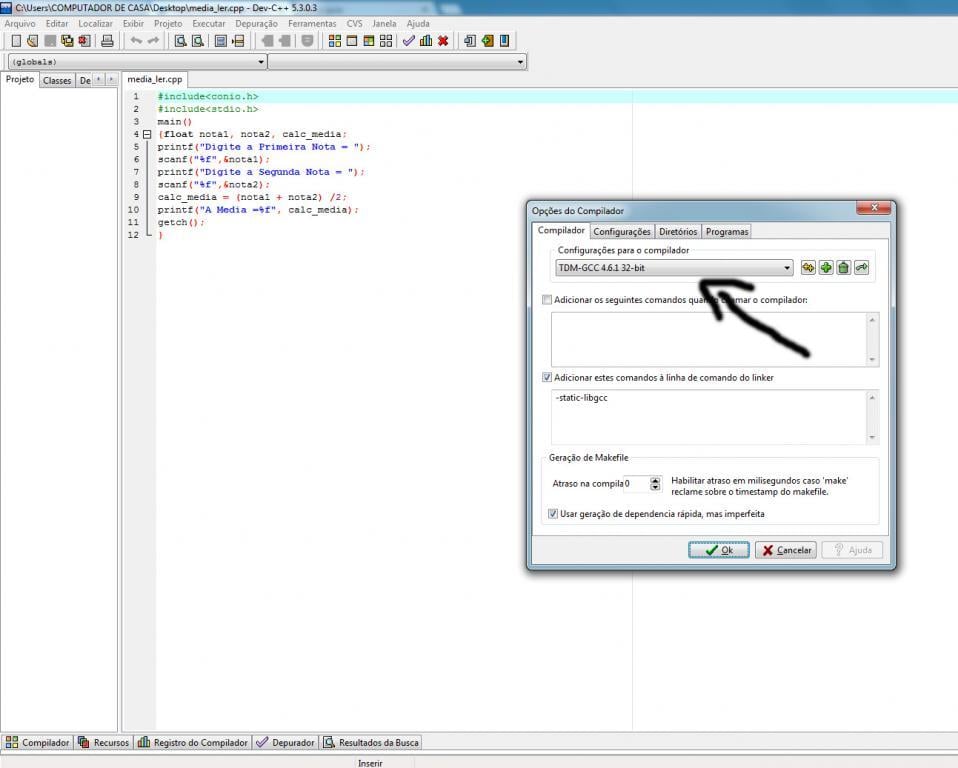958x768 pixels.
Task: Click the '#include<stdio.h>' code line
Action: point(208,109)
